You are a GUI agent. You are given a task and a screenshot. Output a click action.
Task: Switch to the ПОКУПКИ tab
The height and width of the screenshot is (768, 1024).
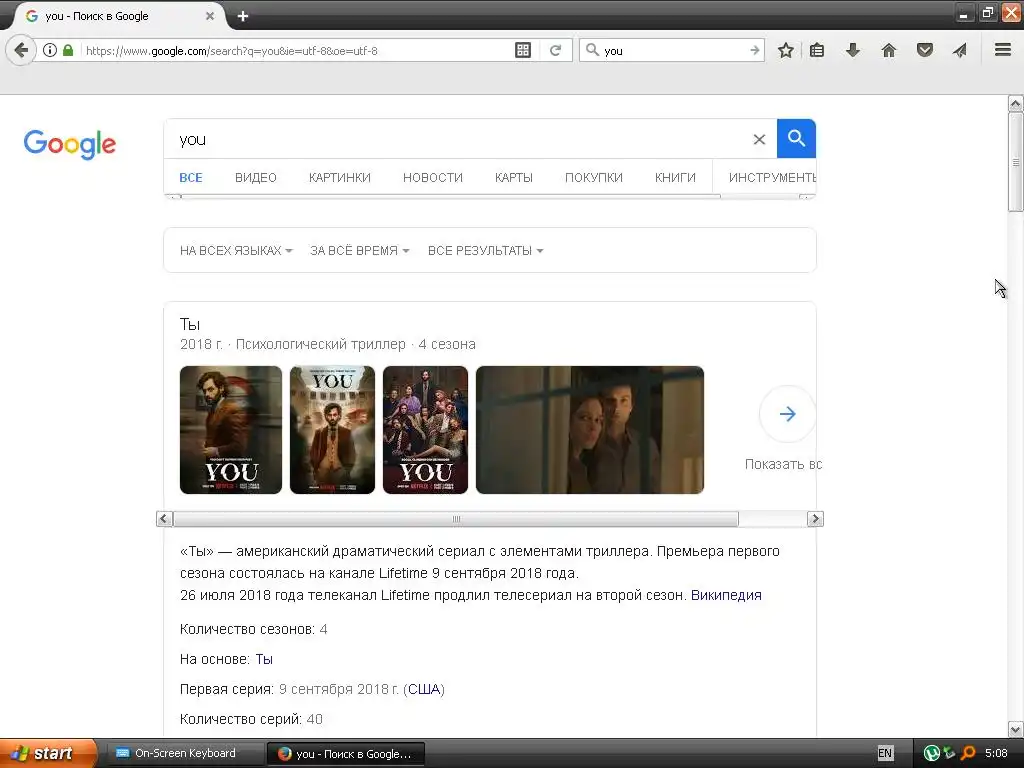pyautogui.click(x=594, y=178)
